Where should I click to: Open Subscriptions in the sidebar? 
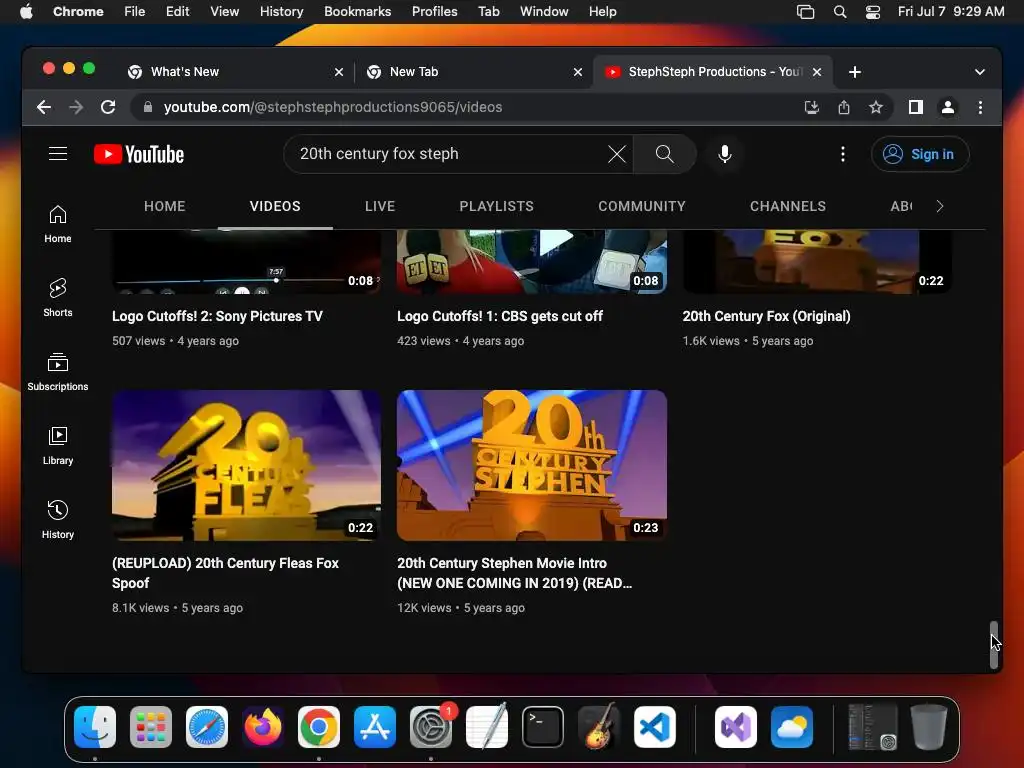(57, 372)
